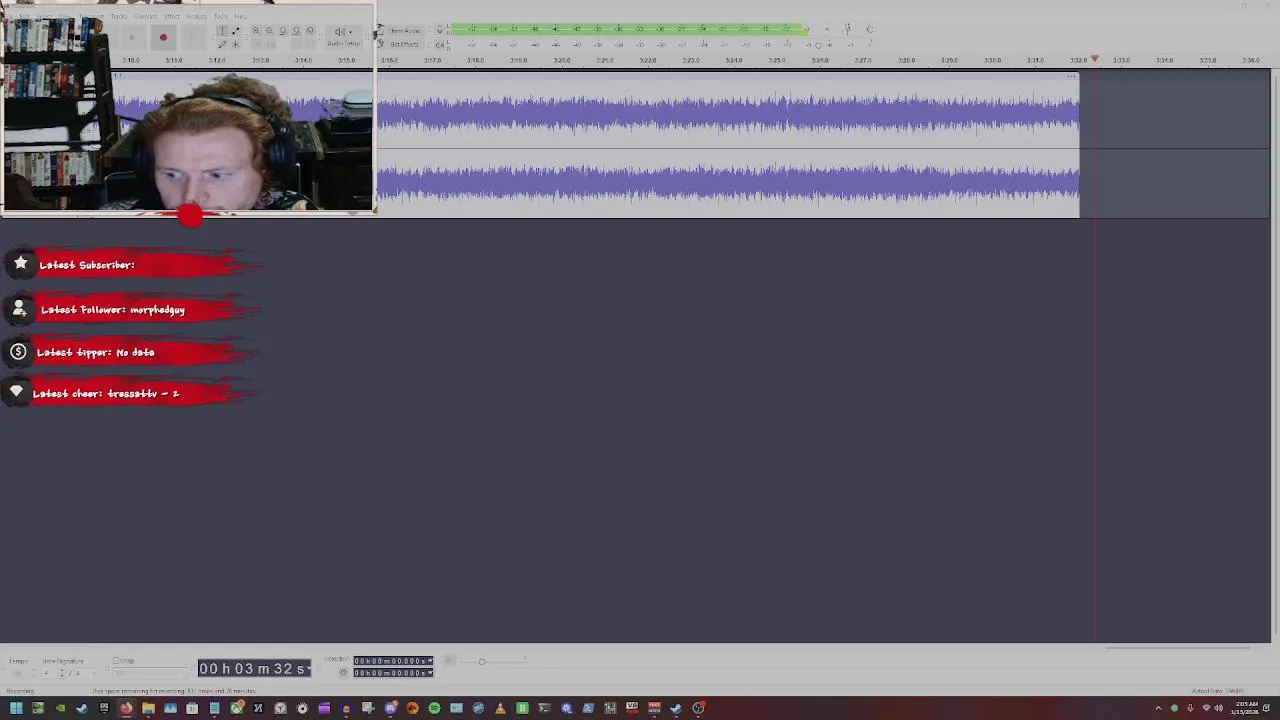Click the Zoom Toggle icon

tap(310, 30)
